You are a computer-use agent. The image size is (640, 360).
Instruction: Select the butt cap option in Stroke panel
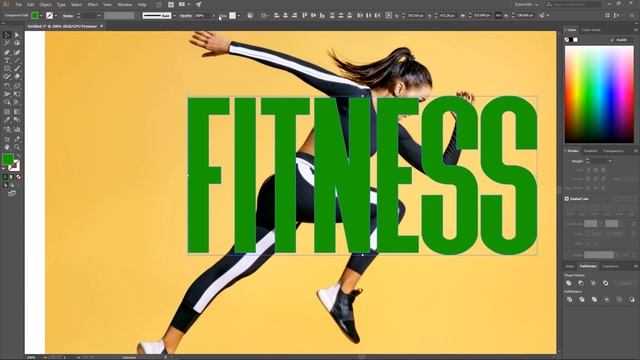[x=588, y=170]
